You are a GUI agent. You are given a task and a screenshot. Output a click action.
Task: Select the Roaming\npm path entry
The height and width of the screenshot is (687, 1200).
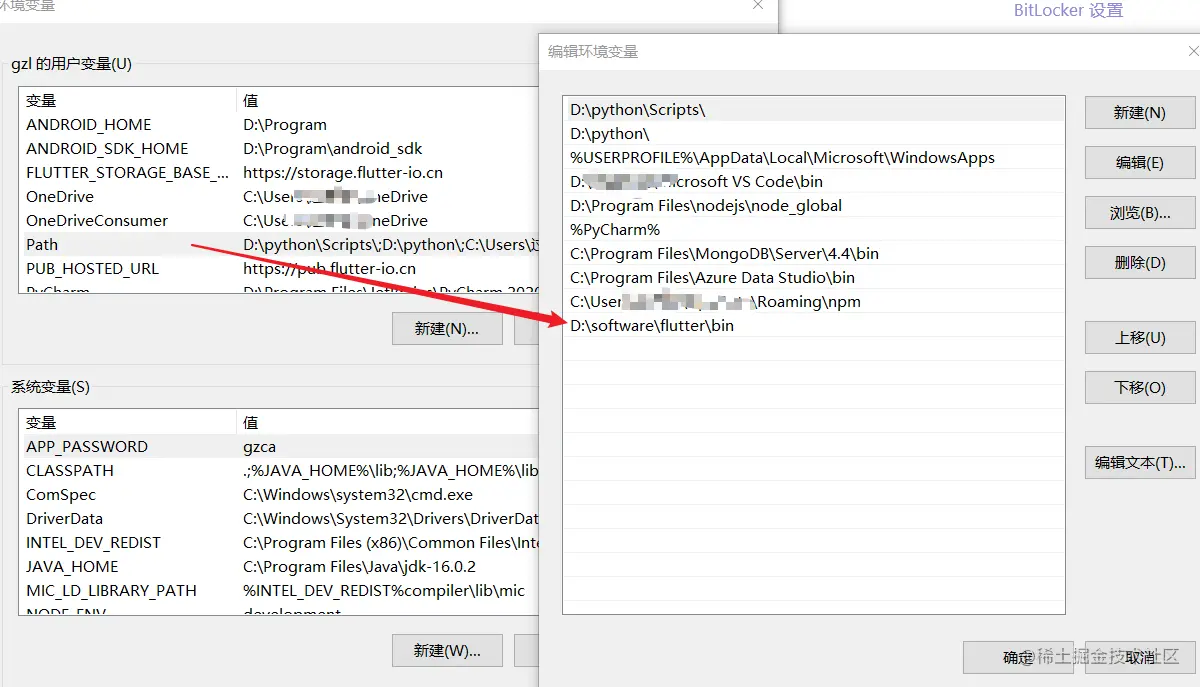(x=813, y=302)
